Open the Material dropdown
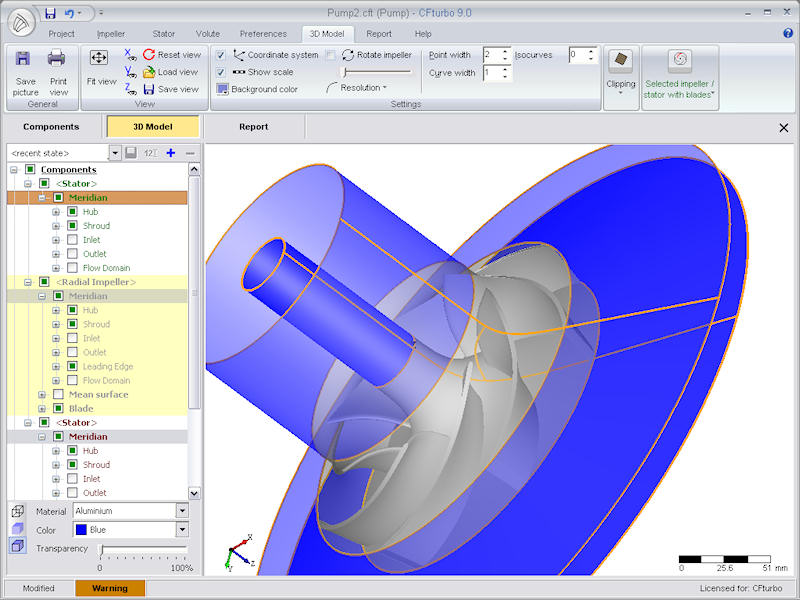Viewport: 800px width, 600px height. pos(182,510)
